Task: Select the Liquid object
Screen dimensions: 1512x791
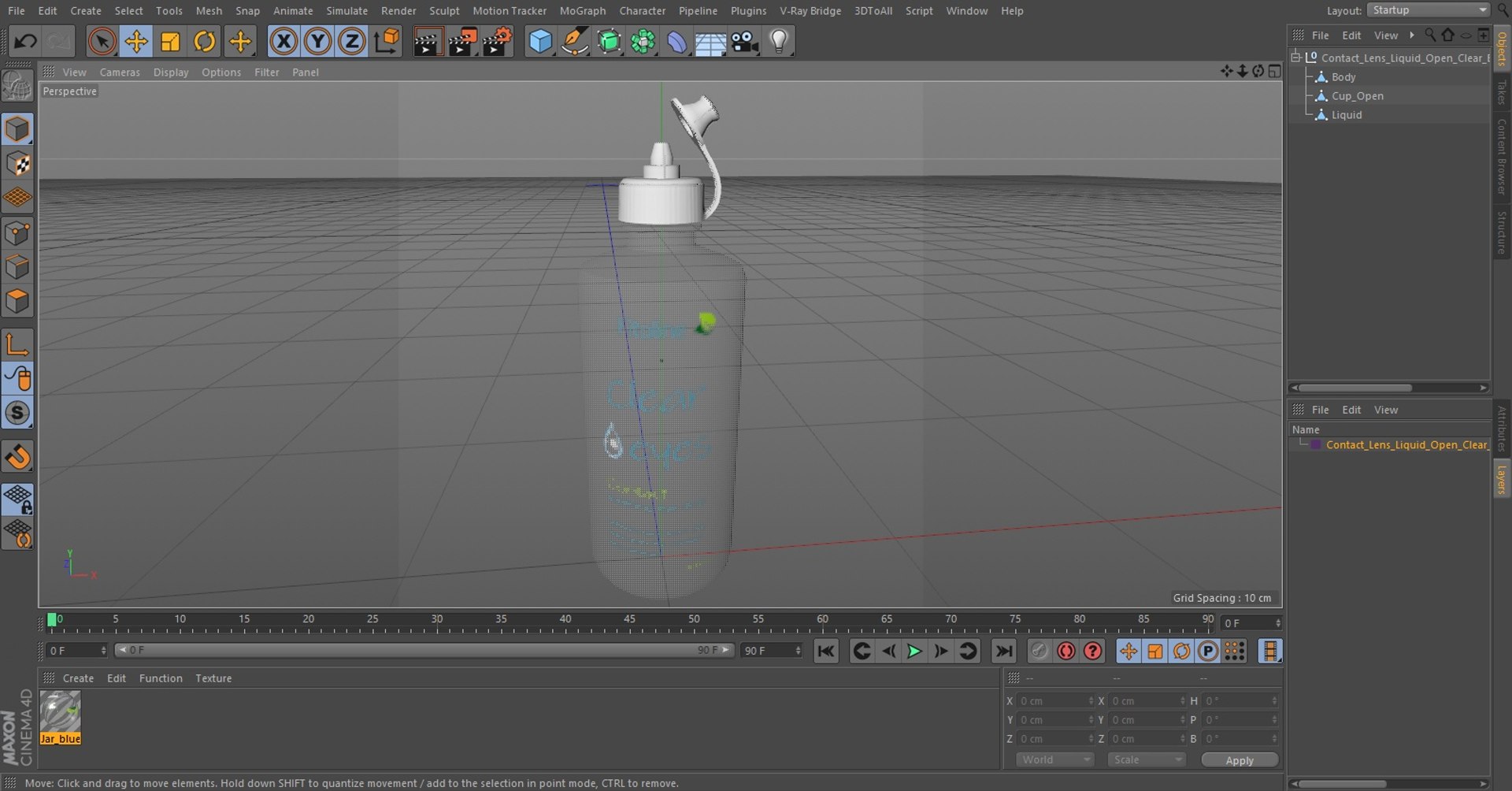Action: pos(1347,115)
